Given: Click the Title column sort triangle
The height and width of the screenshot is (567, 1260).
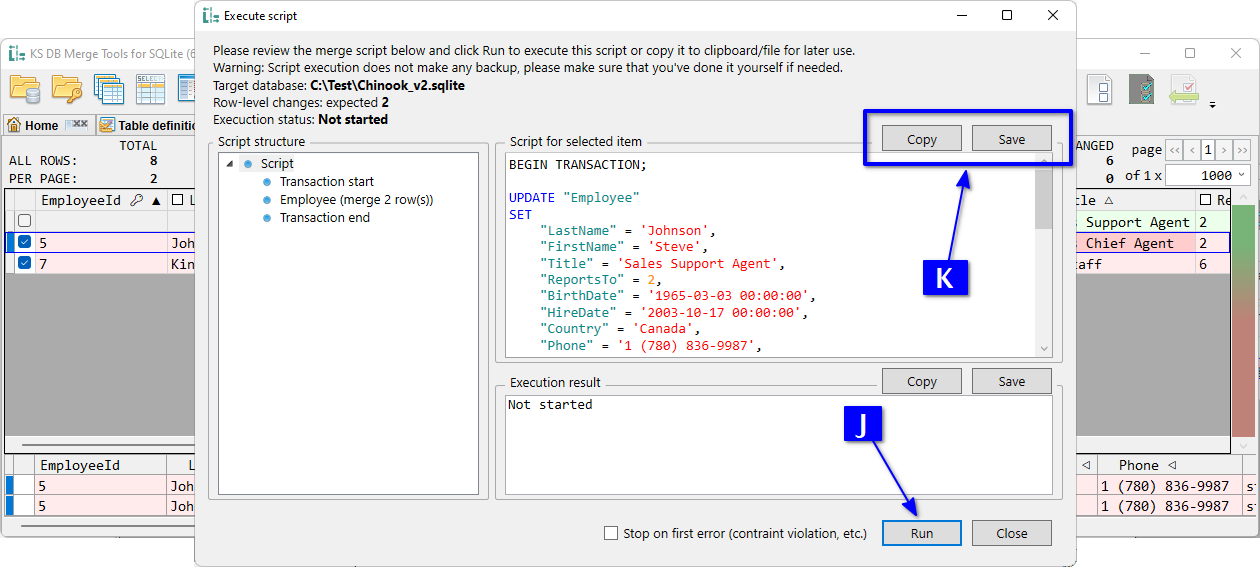Looking at the screenshot, I should 1108,200.
